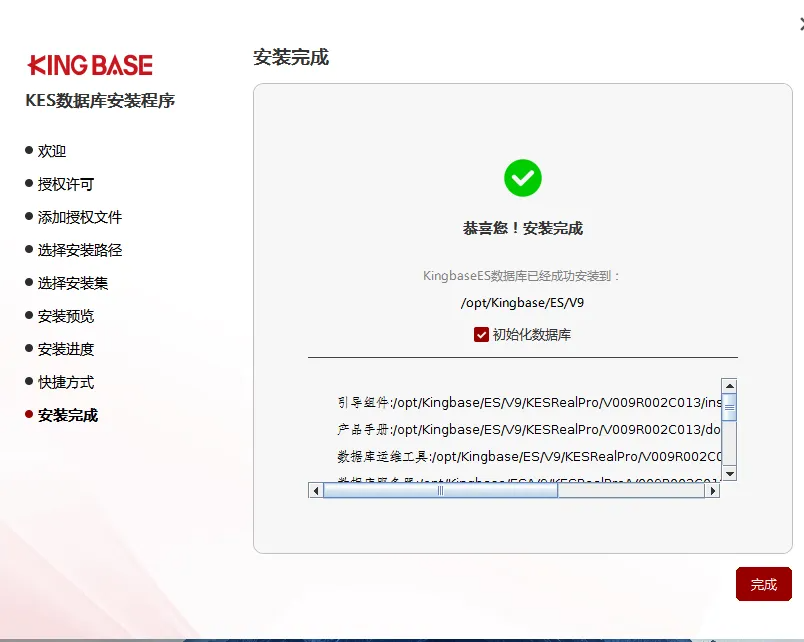
Task: Click the horizontal scrollbar right arrow
Action: 712,490
